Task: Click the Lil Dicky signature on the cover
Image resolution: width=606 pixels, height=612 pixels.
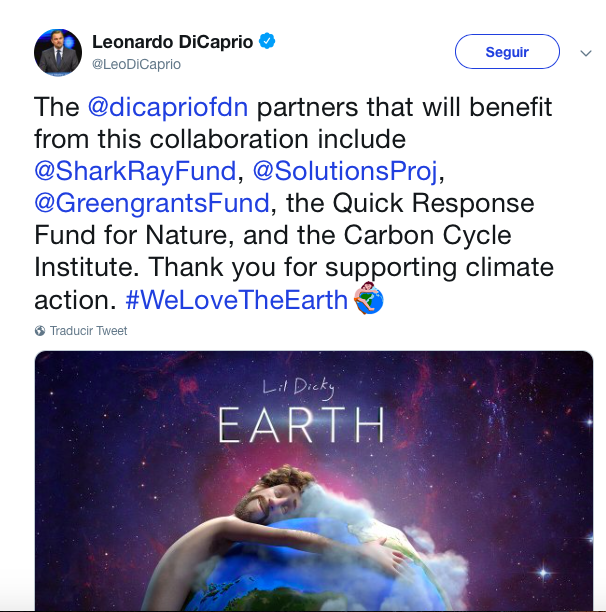Action: pyautogui.click(x=299, y=385)
